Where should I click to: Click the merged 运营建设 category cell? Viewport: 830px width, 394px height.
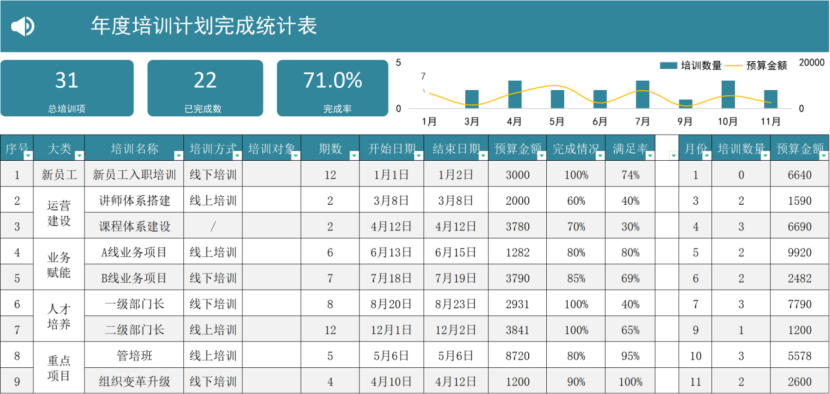click(59, 213)
